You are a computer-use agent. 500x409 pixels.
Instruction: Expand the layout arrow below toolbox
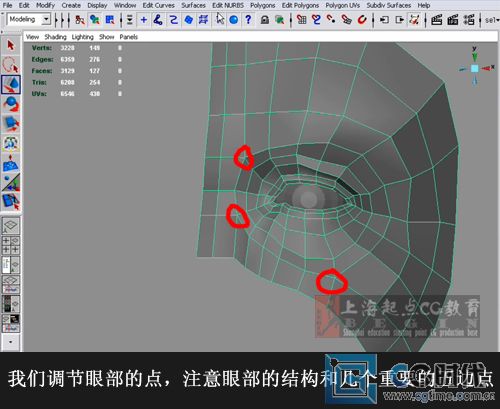(11, 342)
